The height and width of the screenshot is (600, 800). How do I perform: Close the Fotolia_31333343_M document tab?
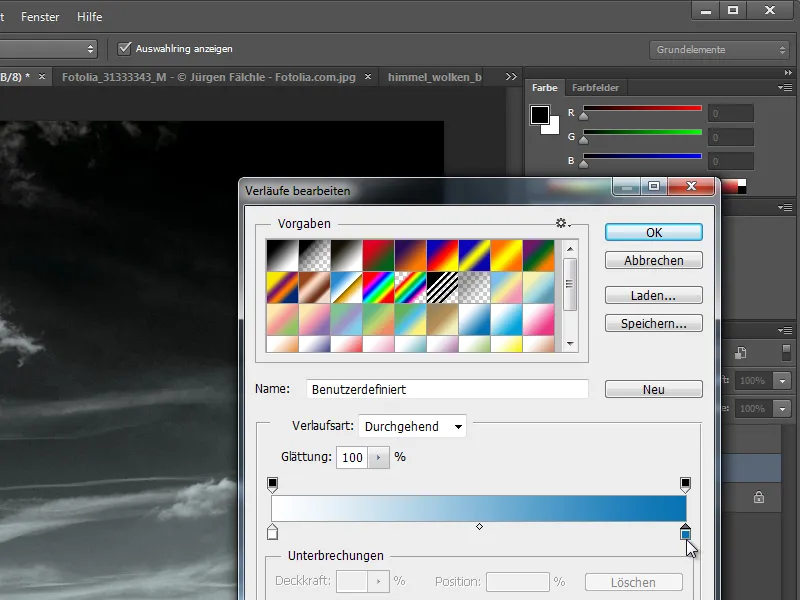click(x=368, y=77)
